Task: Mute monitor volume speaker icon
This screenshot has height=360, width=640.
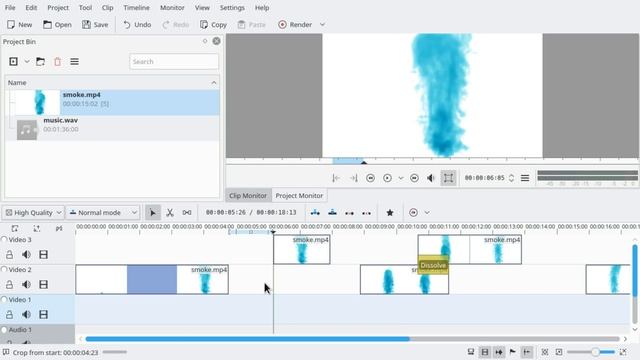Action: click(431, 178)
